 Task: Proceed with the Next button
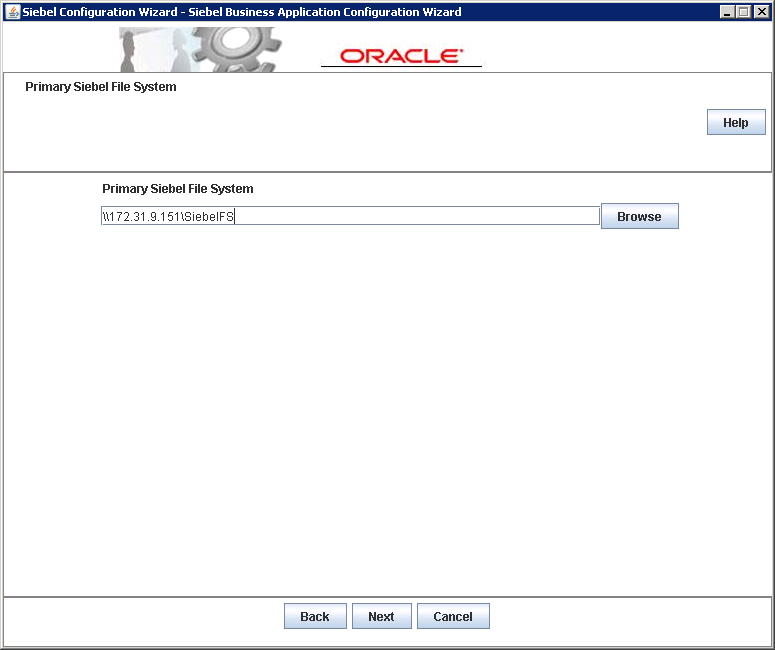[x=382, y=616]
